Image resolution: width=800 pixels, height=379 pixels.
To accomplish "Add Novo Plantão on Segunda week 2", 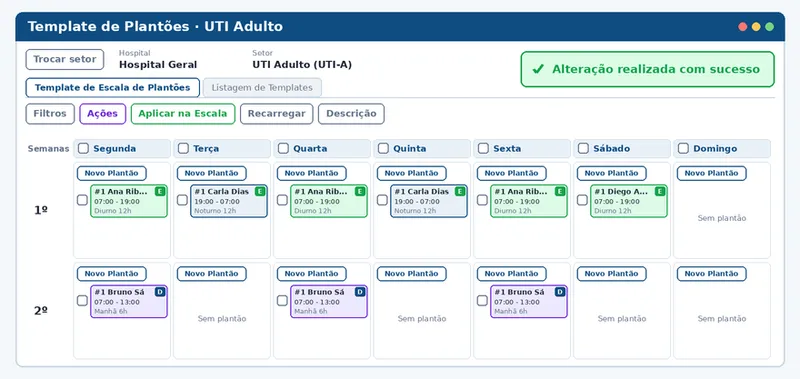I will 112,274.
